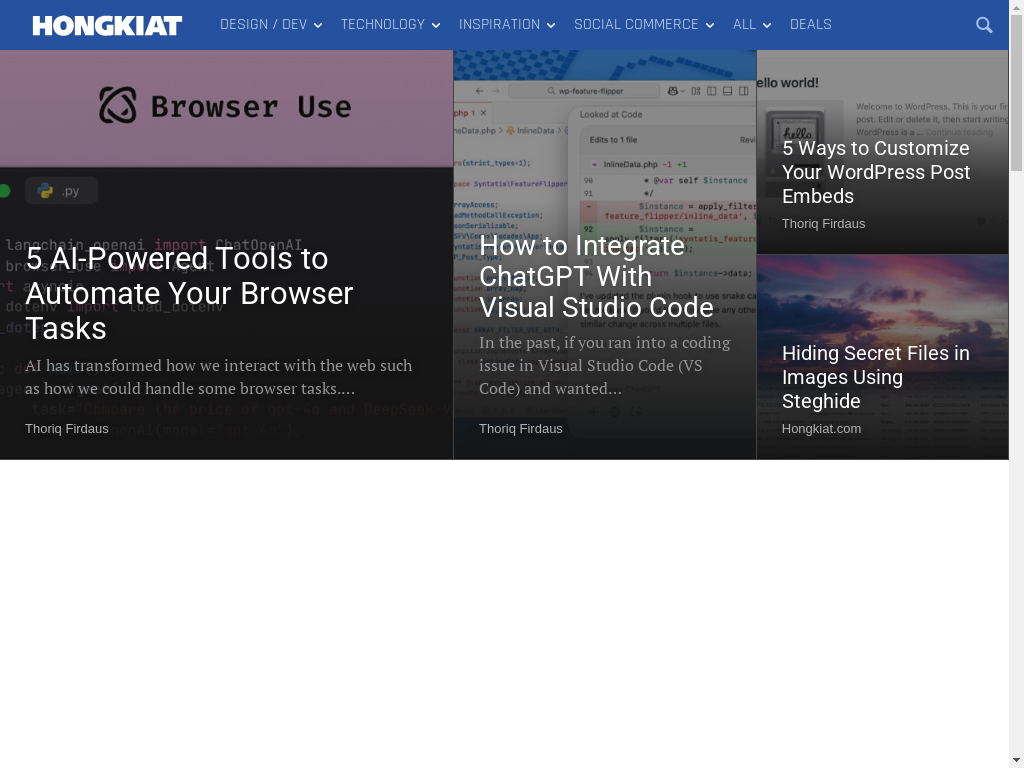
Task: Open the Design / Dev menu
Action: tap(263, 24)
